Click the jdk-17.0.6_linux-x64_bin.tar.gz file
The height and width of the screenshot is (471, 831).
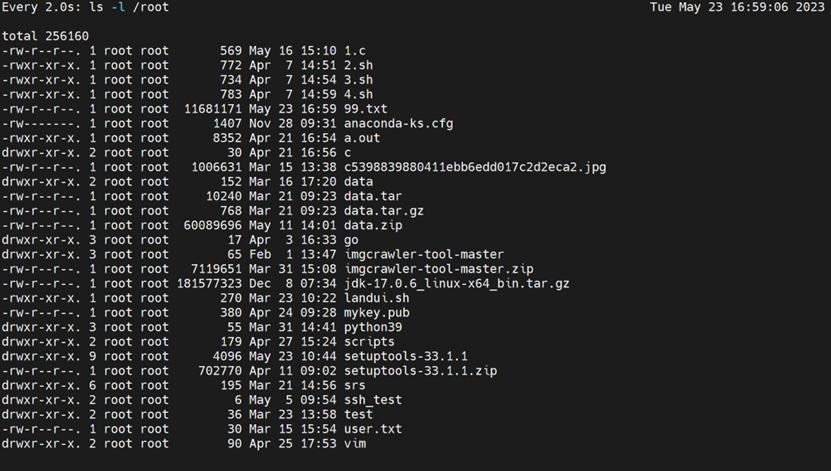(x=457, y=284)
